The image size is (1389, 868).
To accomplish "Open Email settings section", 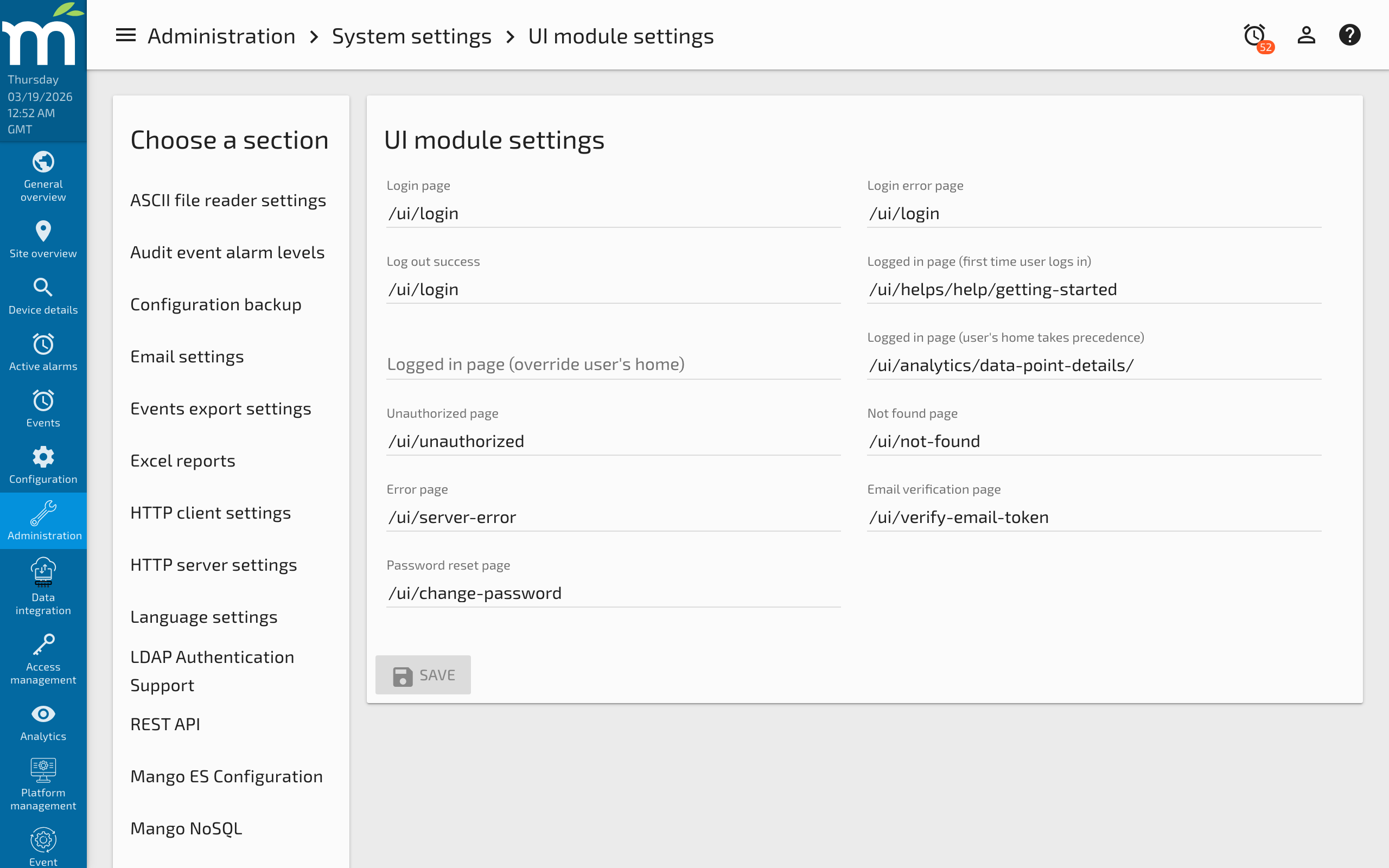I will click(187, 356).
